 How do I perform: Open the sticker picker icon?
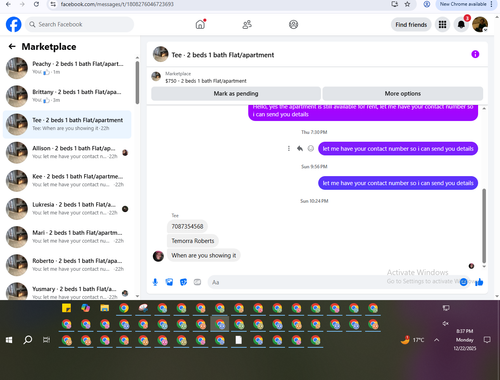[183, 282]
